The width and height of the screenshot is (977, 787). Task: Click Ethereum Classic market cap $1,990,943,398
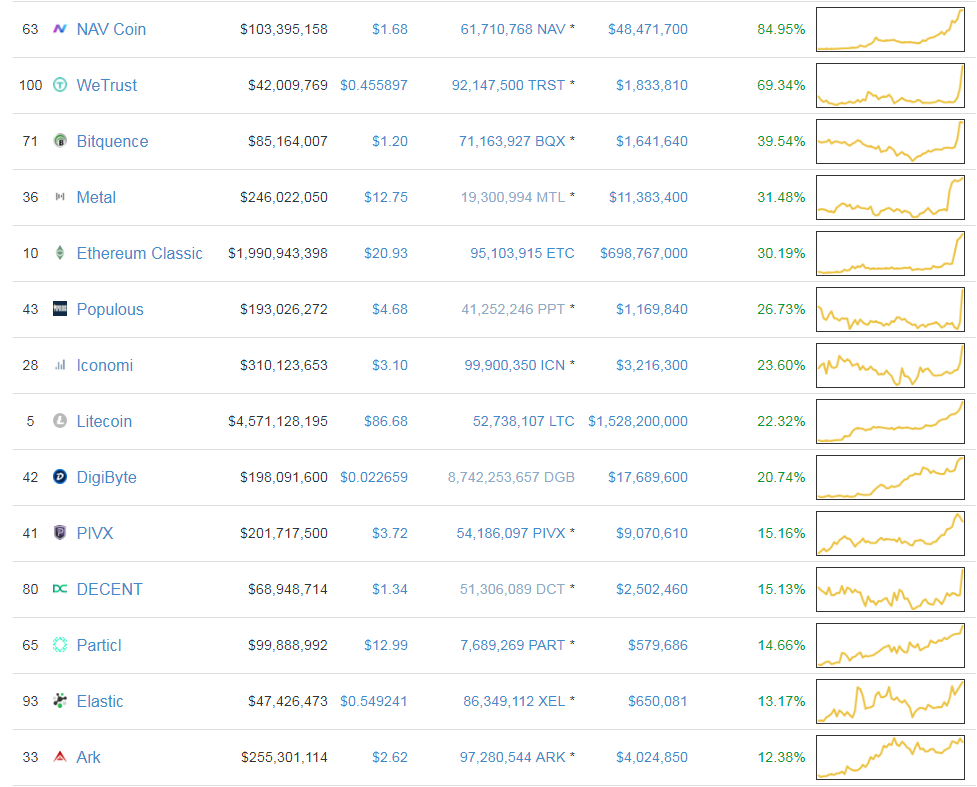278,254
